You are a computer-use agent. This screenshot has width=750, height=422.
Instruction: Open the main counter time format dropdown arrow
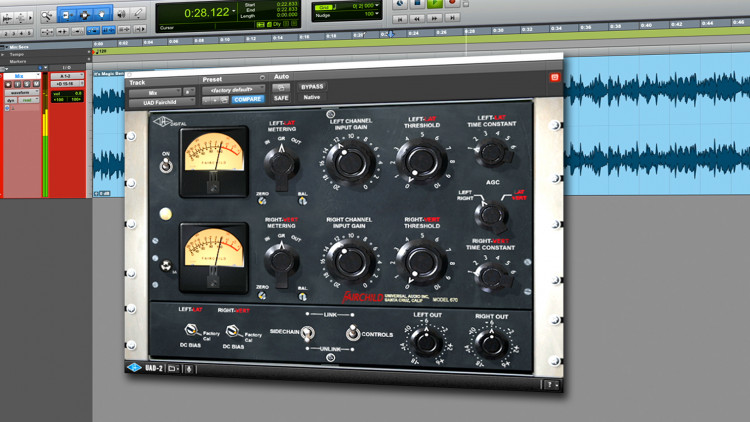click(x=234, y=11)
